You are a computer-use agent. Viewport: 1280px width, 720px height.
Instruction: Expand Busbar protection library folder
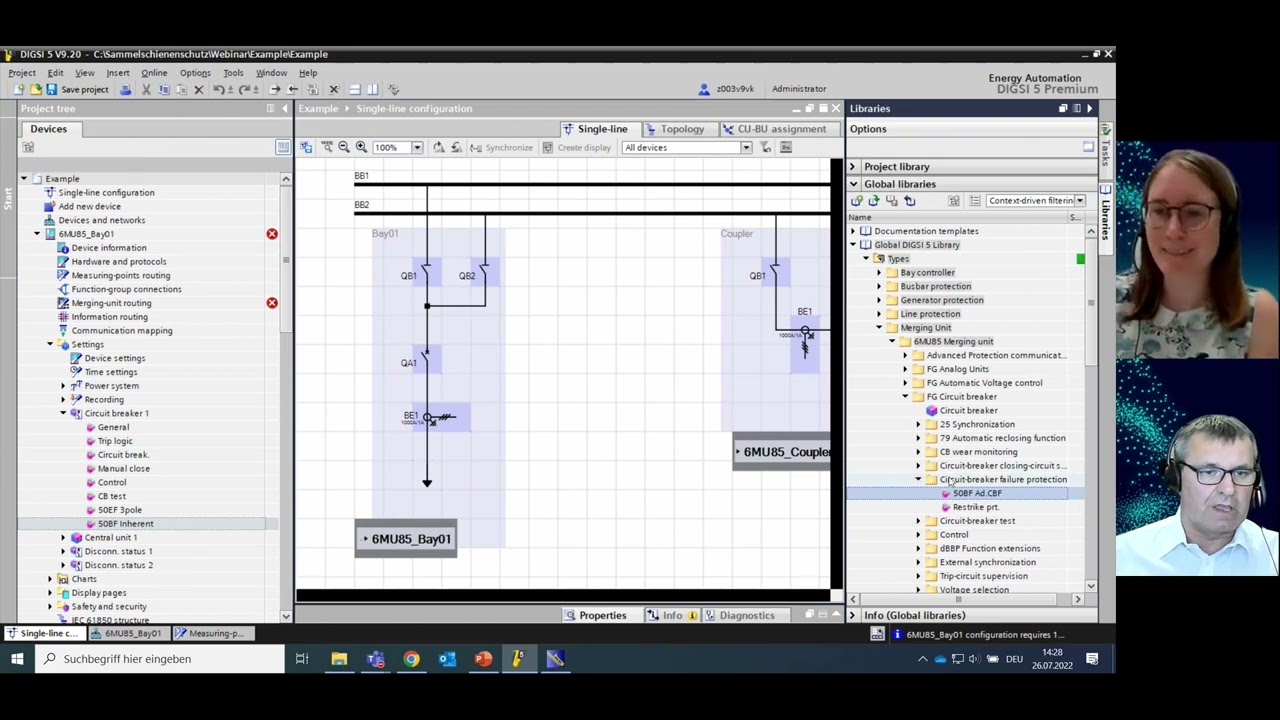tap(879, 286)
